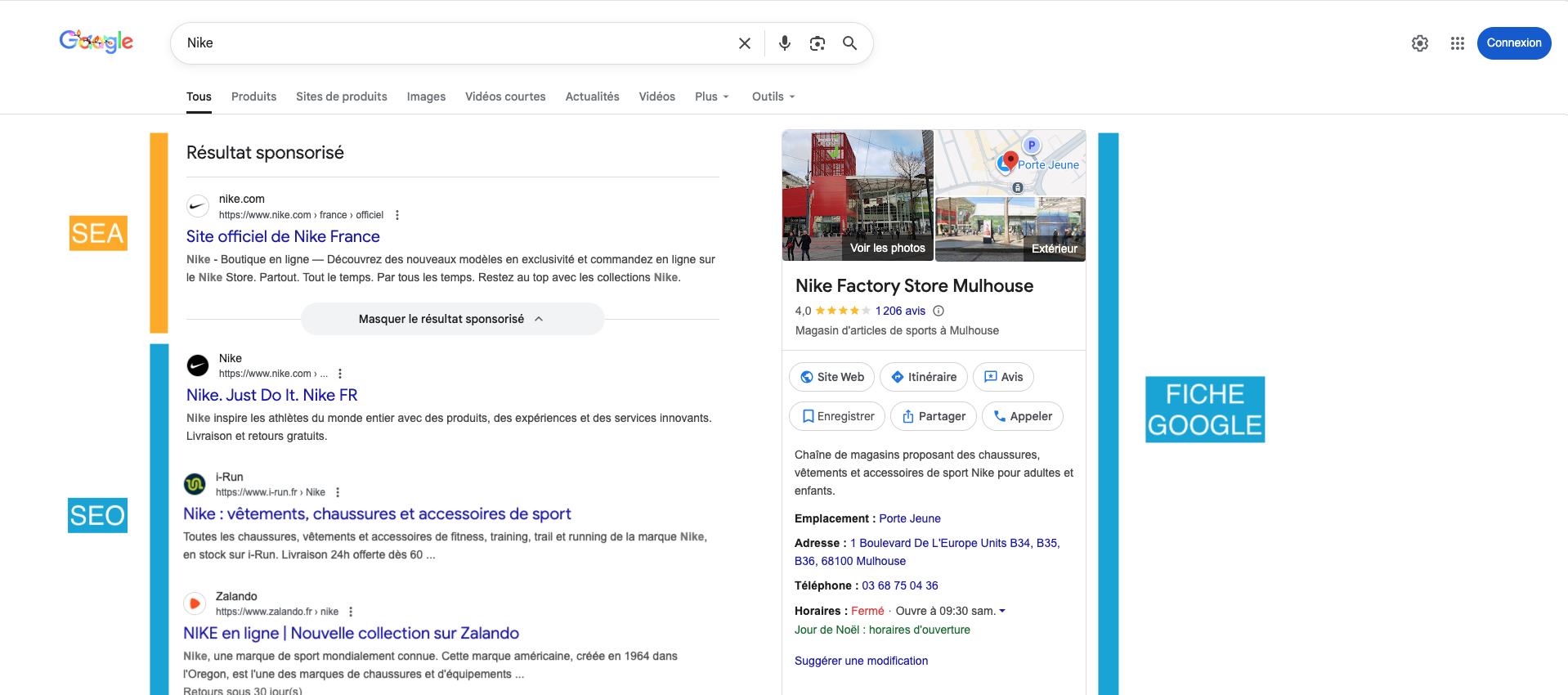Call the store with Appeler
1568x695 pixels.
[1023, 416]
